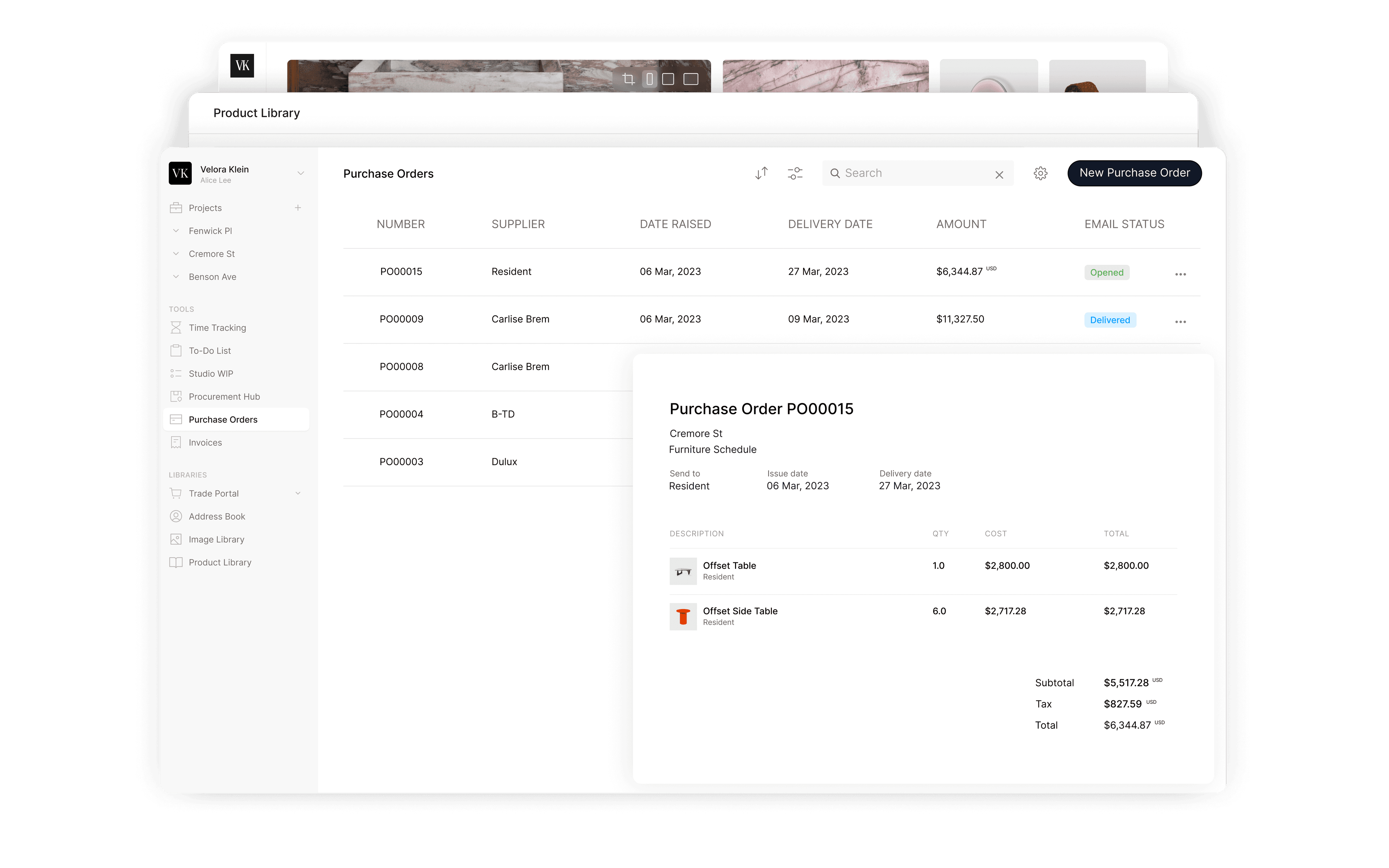Click the Opened email status badge
The image size is (1389, 868).
coord(1106,273)
